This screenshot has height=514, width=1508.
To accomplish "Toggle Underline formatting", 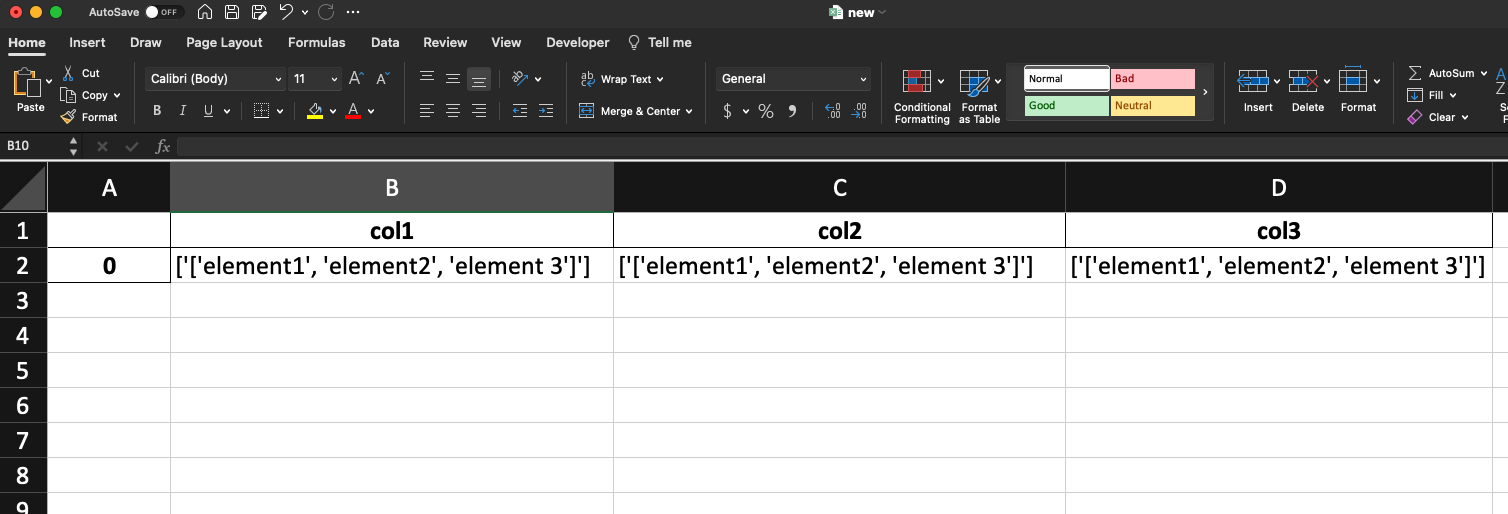I will click(209, 111).
